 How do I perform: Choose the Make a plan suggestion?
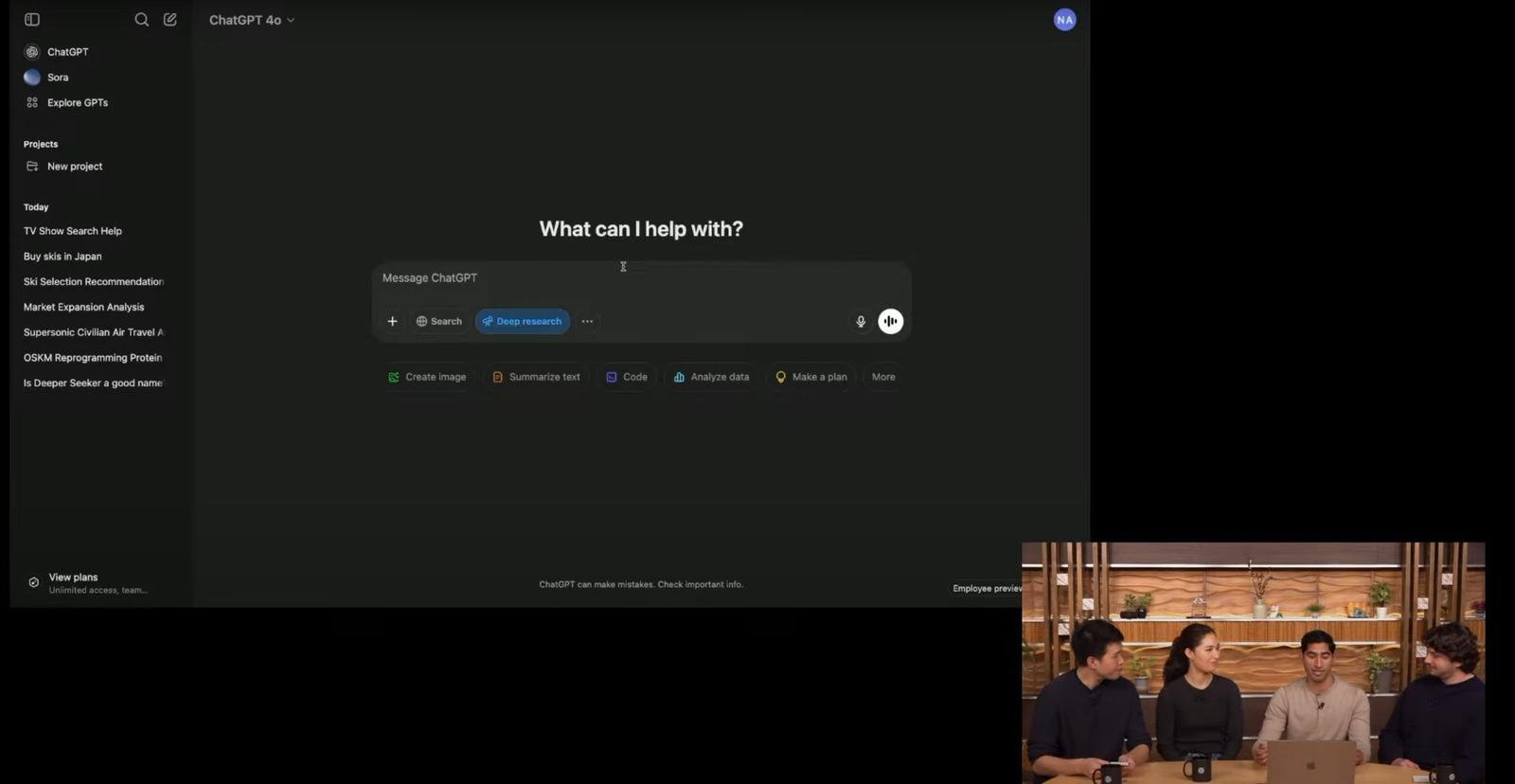[x=811, y=378]
